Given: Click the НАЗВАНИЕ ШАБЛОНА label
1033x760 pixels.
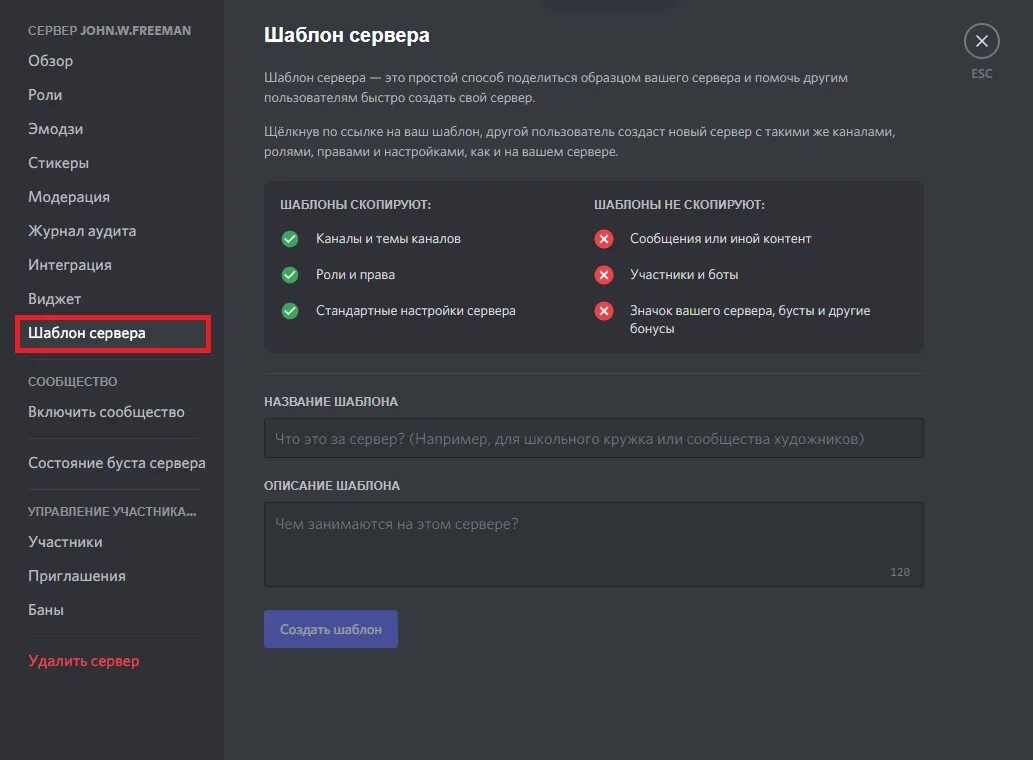Looking at the screenshot, I should (x=331, y=402).
